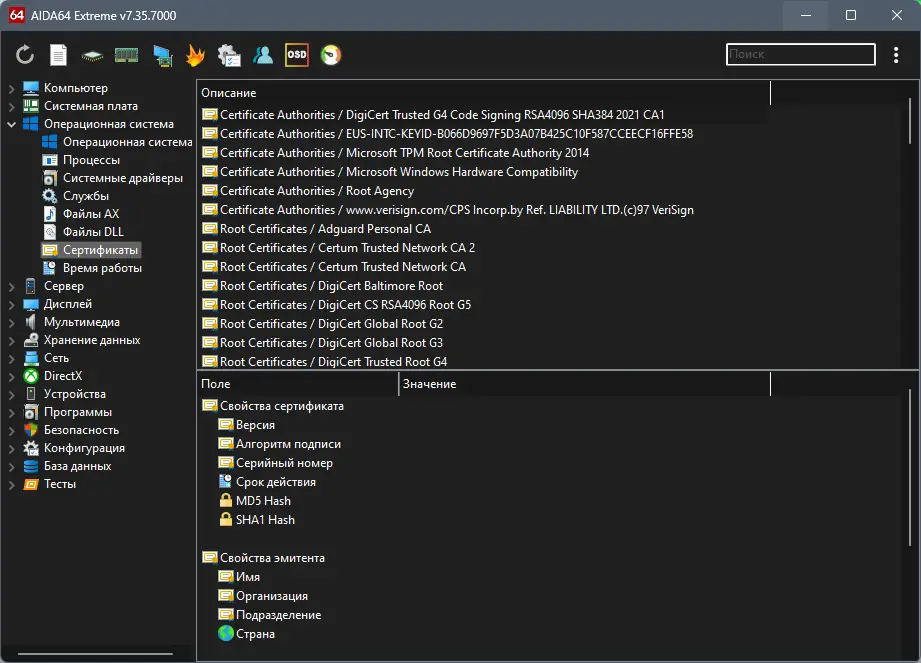Screen dimensions: 921x663
Task: Click the memory RAM module icon
Action: tap(126, 55)
